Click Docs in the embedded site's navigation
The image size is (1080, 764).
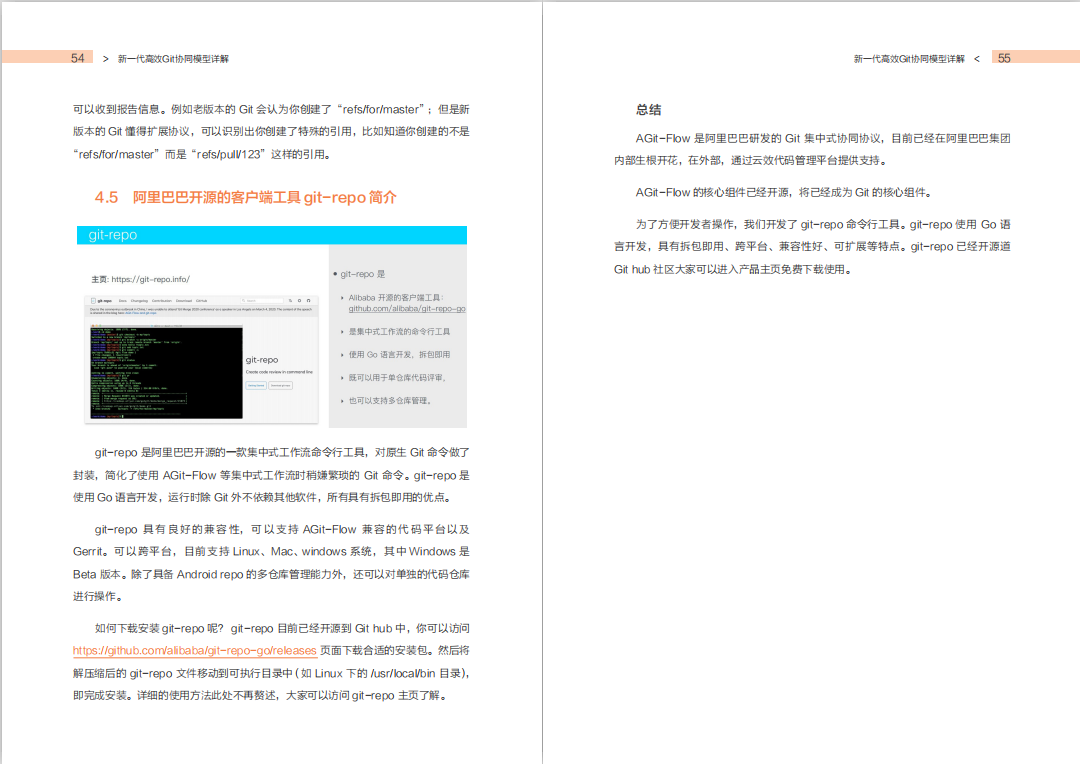coord(123,300)
